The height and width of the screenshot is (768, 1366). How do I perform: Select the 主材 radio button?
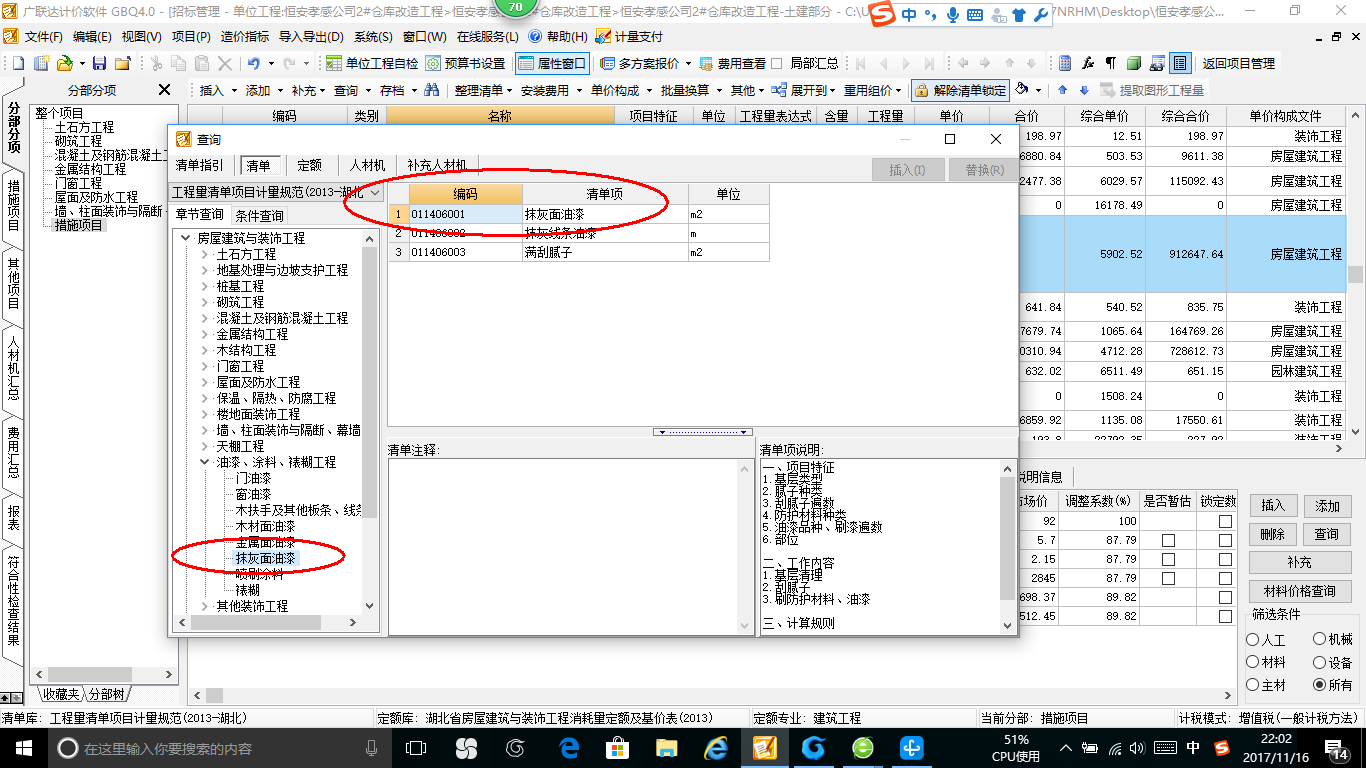pos(1253,685)
